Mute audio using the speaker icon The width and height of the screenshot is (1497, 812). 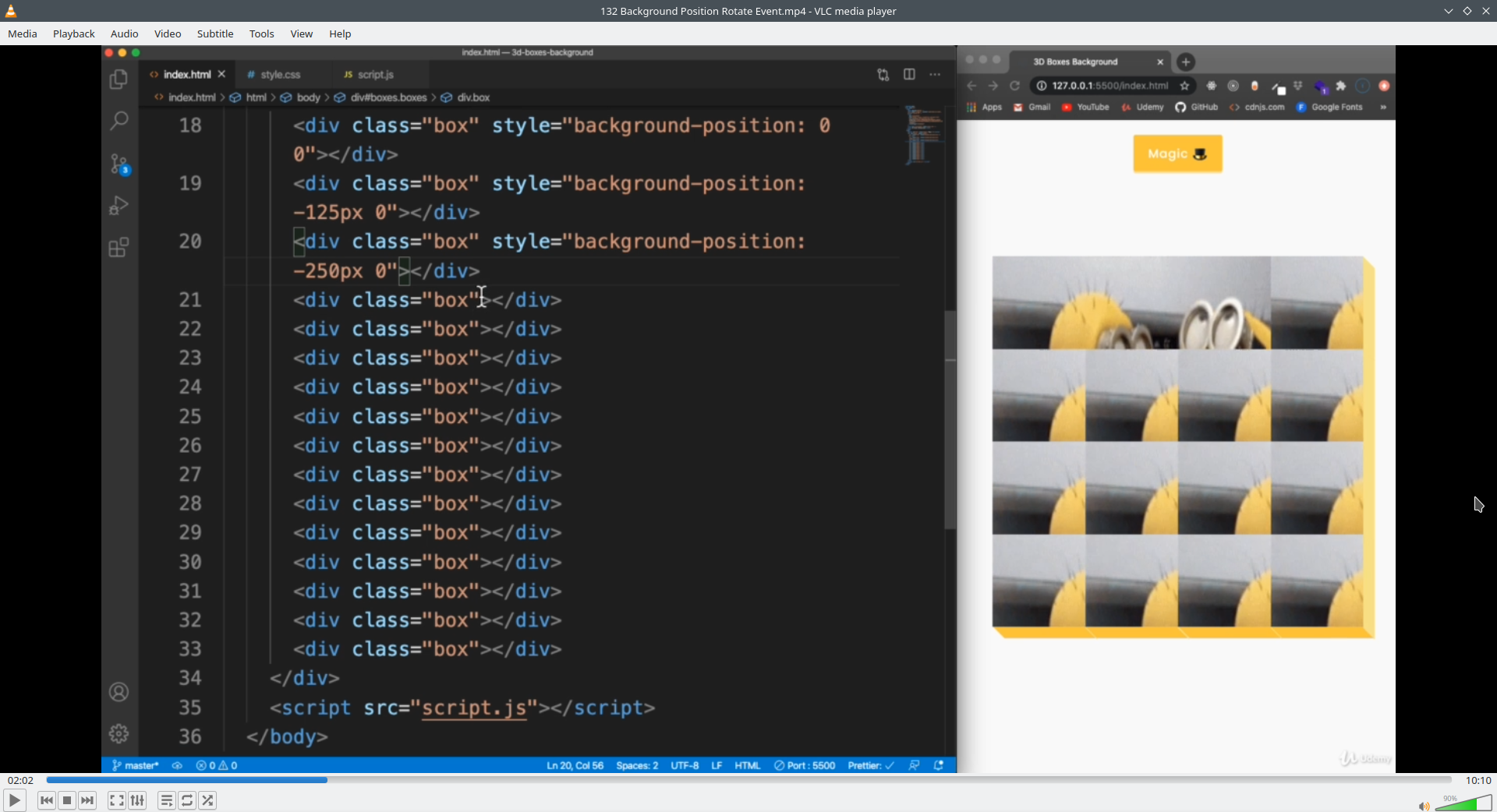point(1424,806)
